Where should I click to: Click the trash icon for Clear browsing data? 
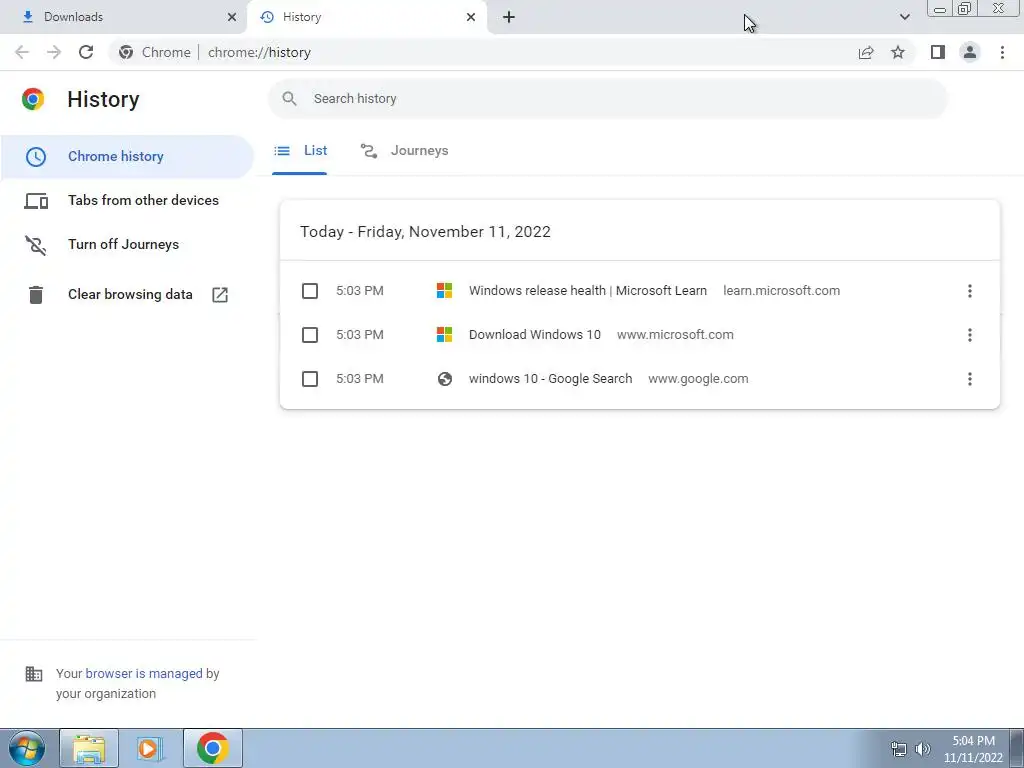pos(36,295)
